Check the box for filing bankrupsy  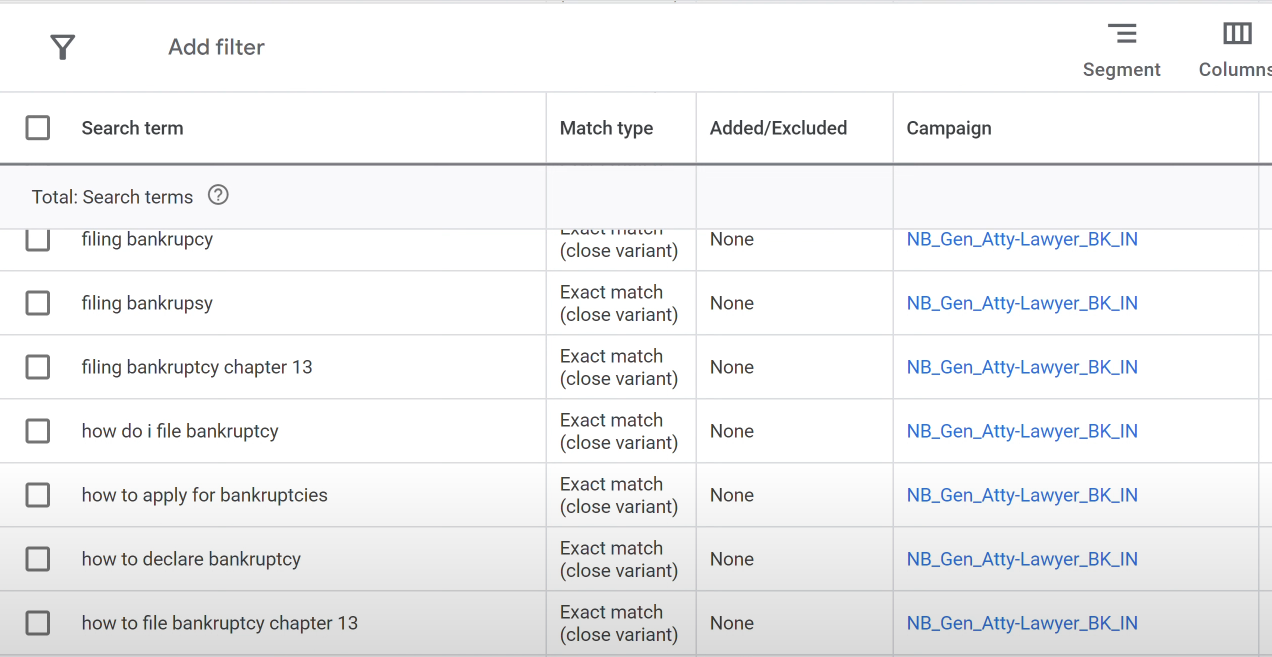(38, 303)
